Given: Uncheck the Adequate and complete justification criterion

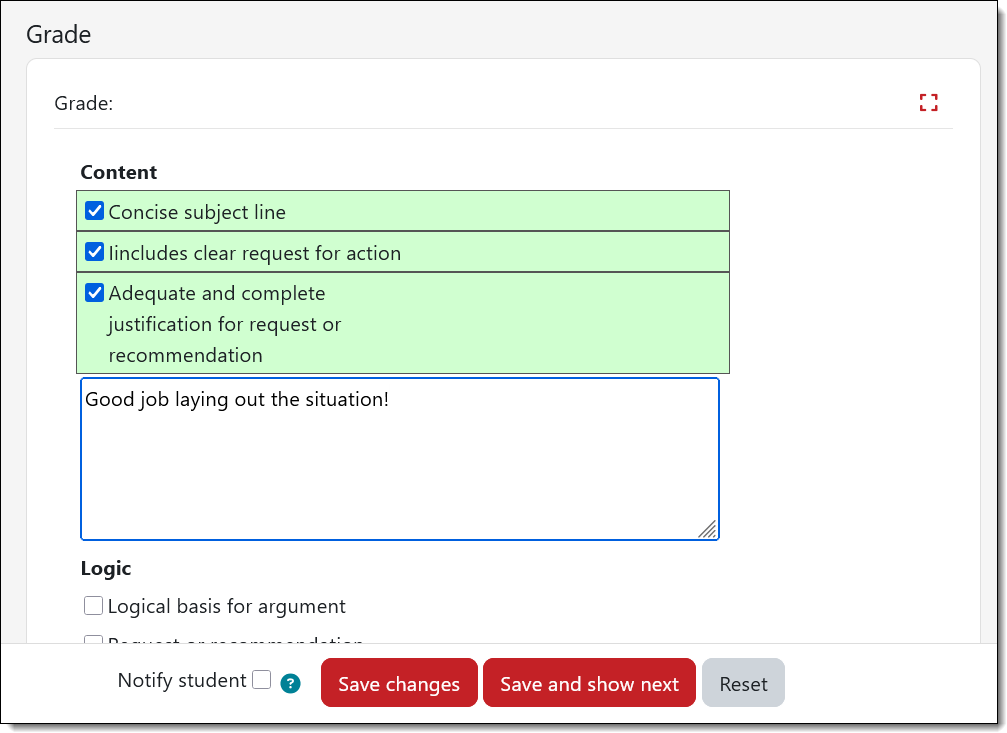Looking at the screenshot, I should coord(95,293).
